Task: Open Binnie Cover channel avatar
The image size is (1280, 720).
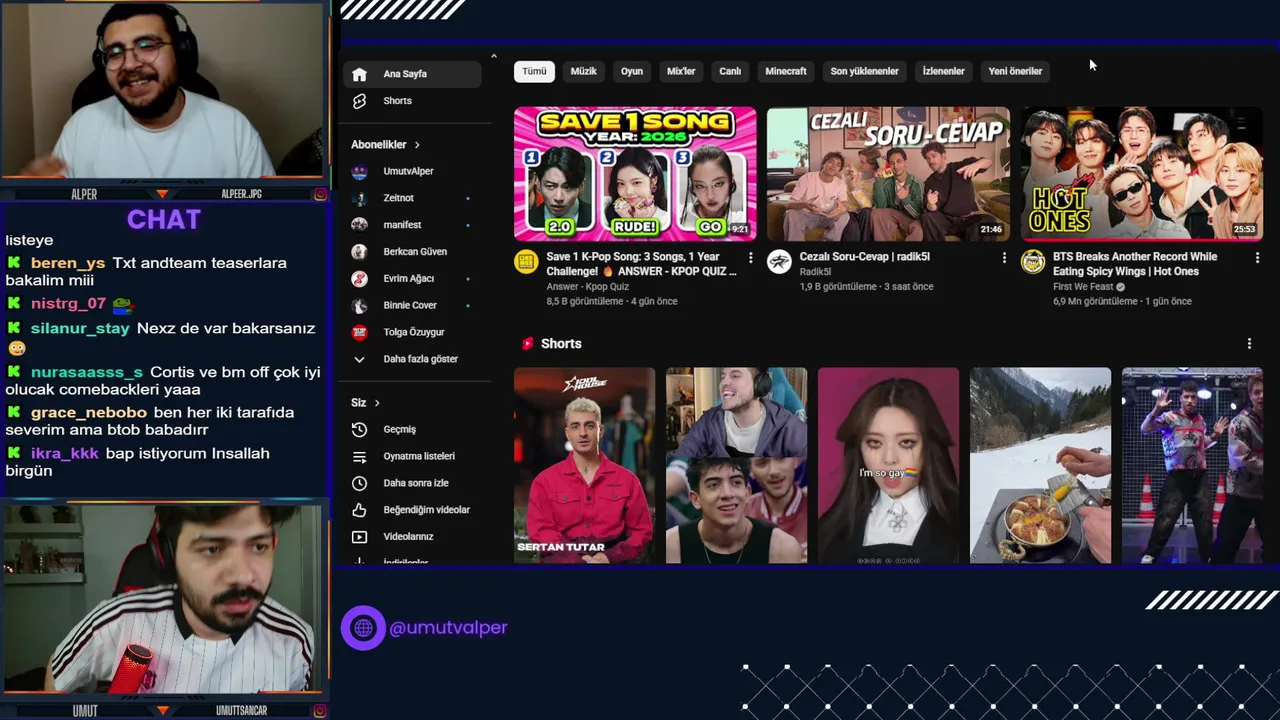Action: [360, 305]
